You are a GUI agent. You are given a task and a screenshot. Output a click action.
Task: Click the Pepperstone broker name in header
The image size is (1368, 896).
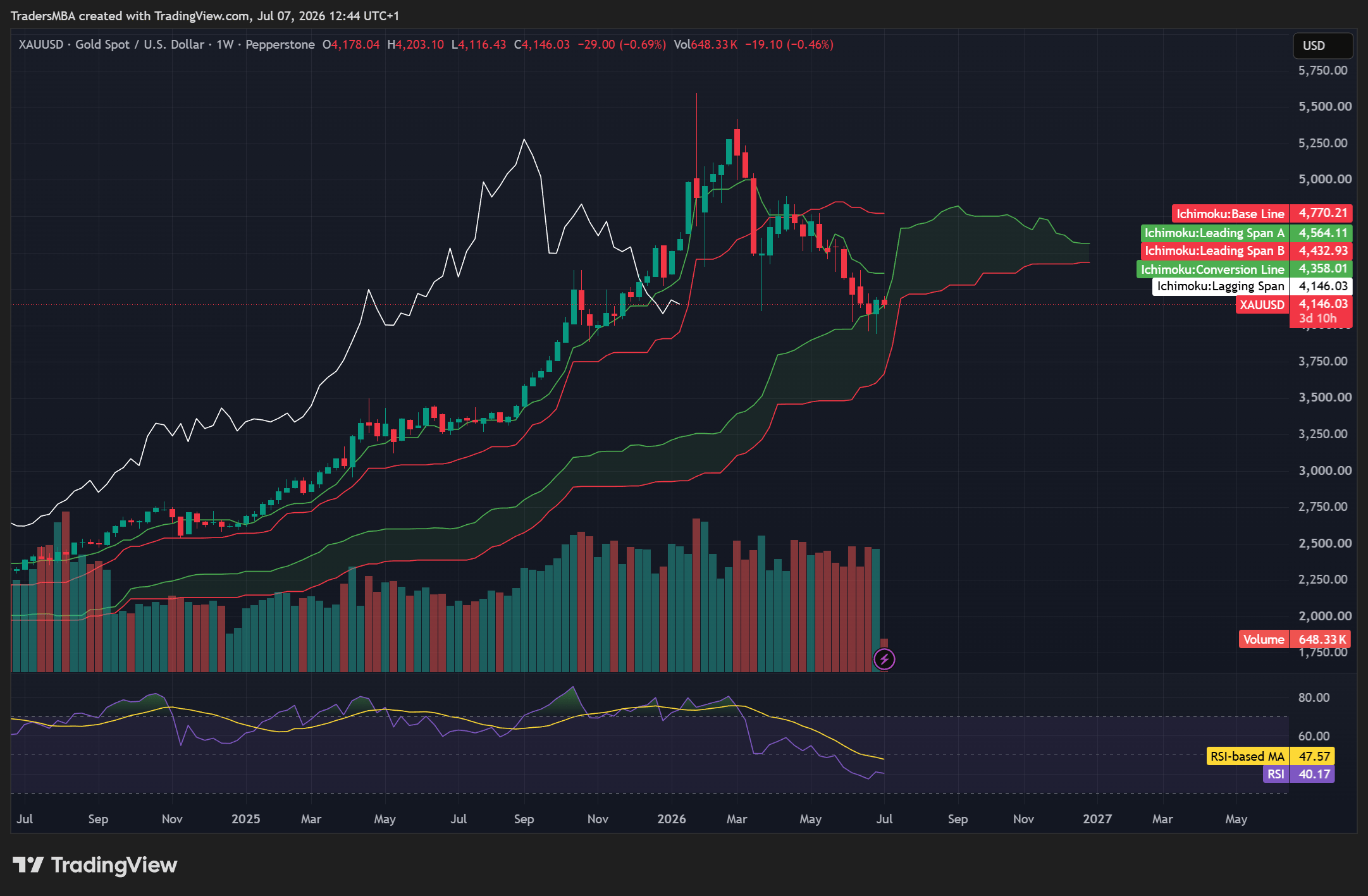280,44
